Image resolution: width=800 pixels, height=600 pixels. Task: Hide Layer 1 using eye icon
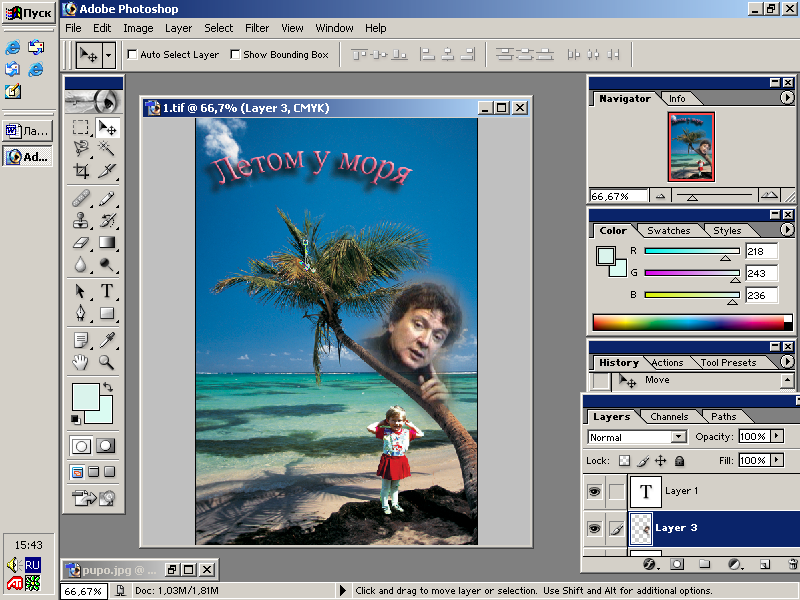pyautogui.click(x=594, y=491)
